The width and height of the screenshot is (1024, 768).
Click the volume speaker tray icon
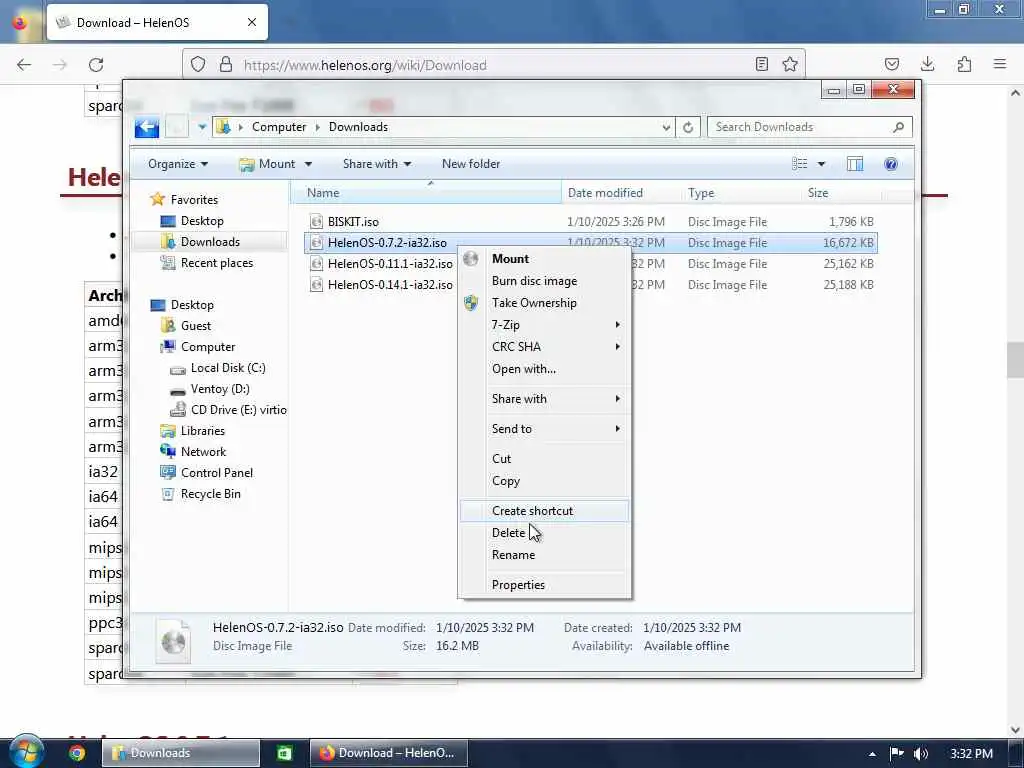click(920, 754)
